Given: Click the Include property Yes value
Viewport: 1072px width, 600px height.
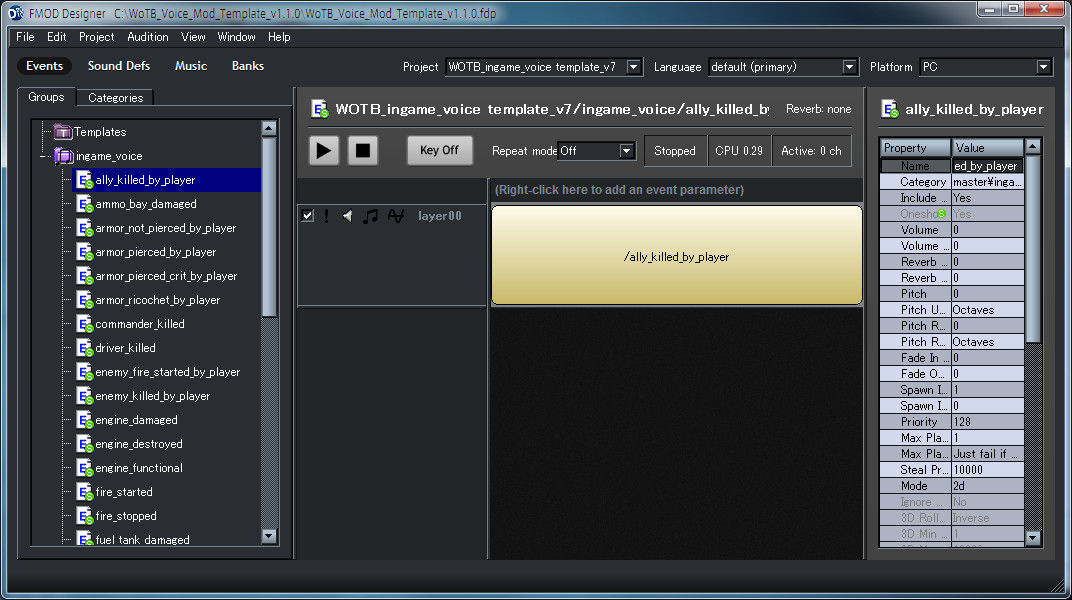Looking at the screenshot, I should tap(987, 198).
